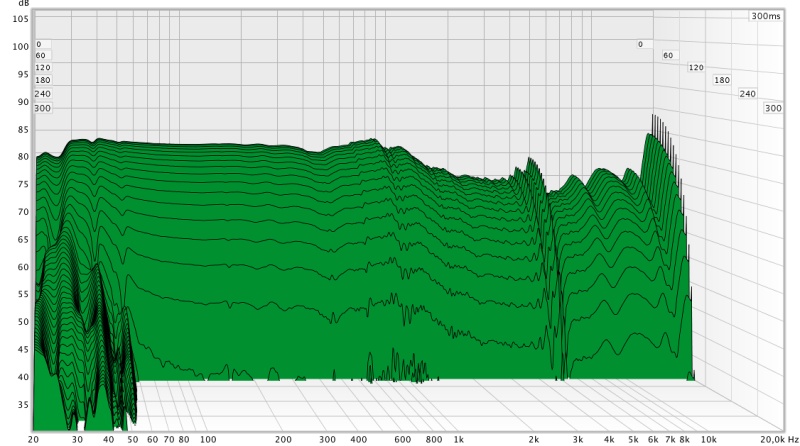Viewport: 800px width, 446px height.
Task: Click the 1k frequency axis label
Action: 458,439
